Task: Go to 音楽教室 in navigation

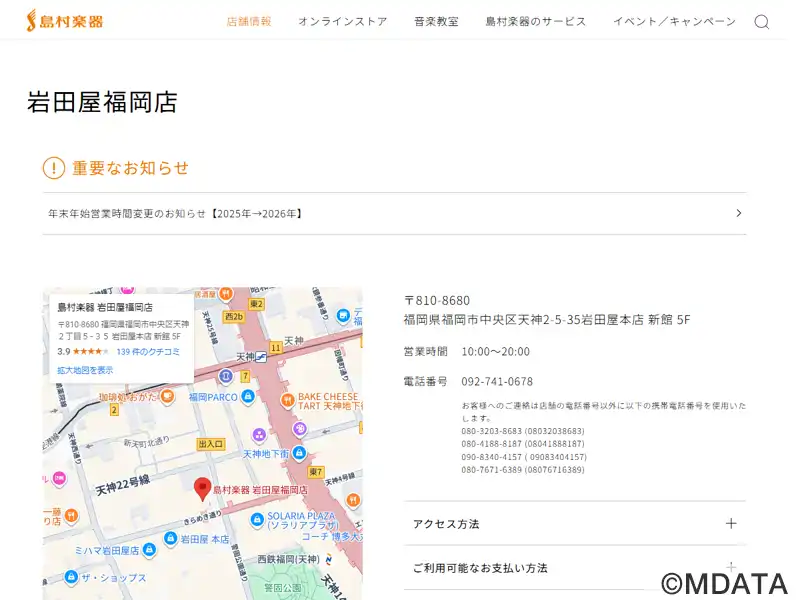Action: tap(436, 21)
